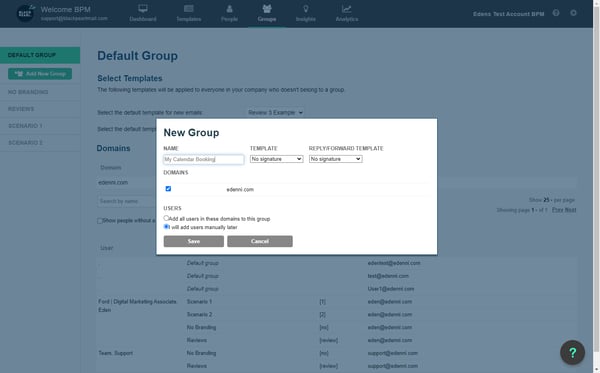Open the Template dropdown in New Group
Viewport: 600px width, 373px height.
pyautogui.click(x=276, y=159)
